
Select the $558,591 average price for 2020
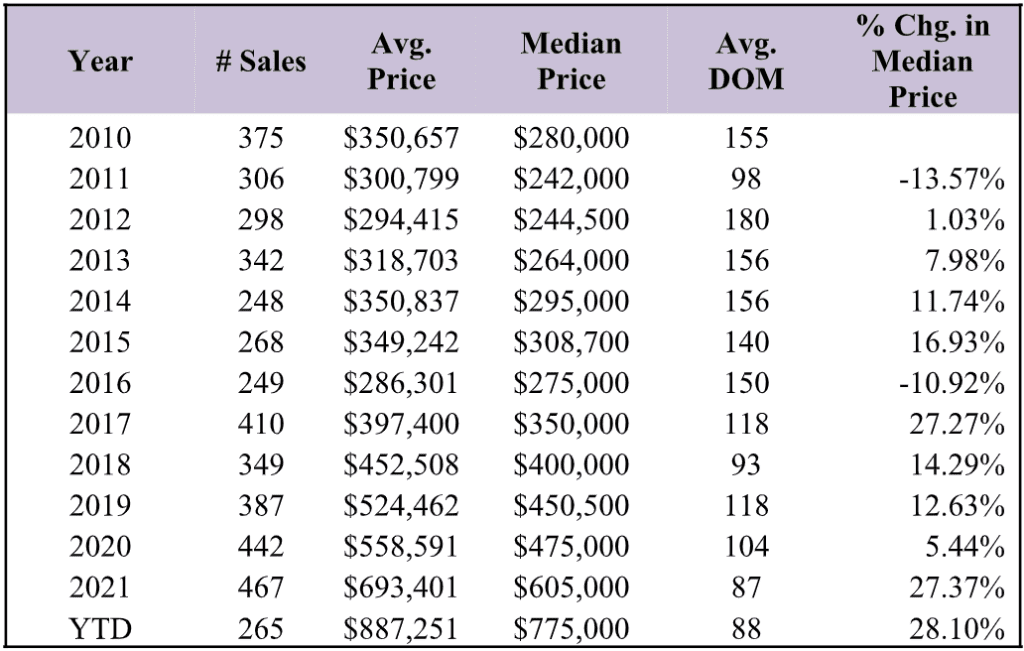[x=401, y=547]
